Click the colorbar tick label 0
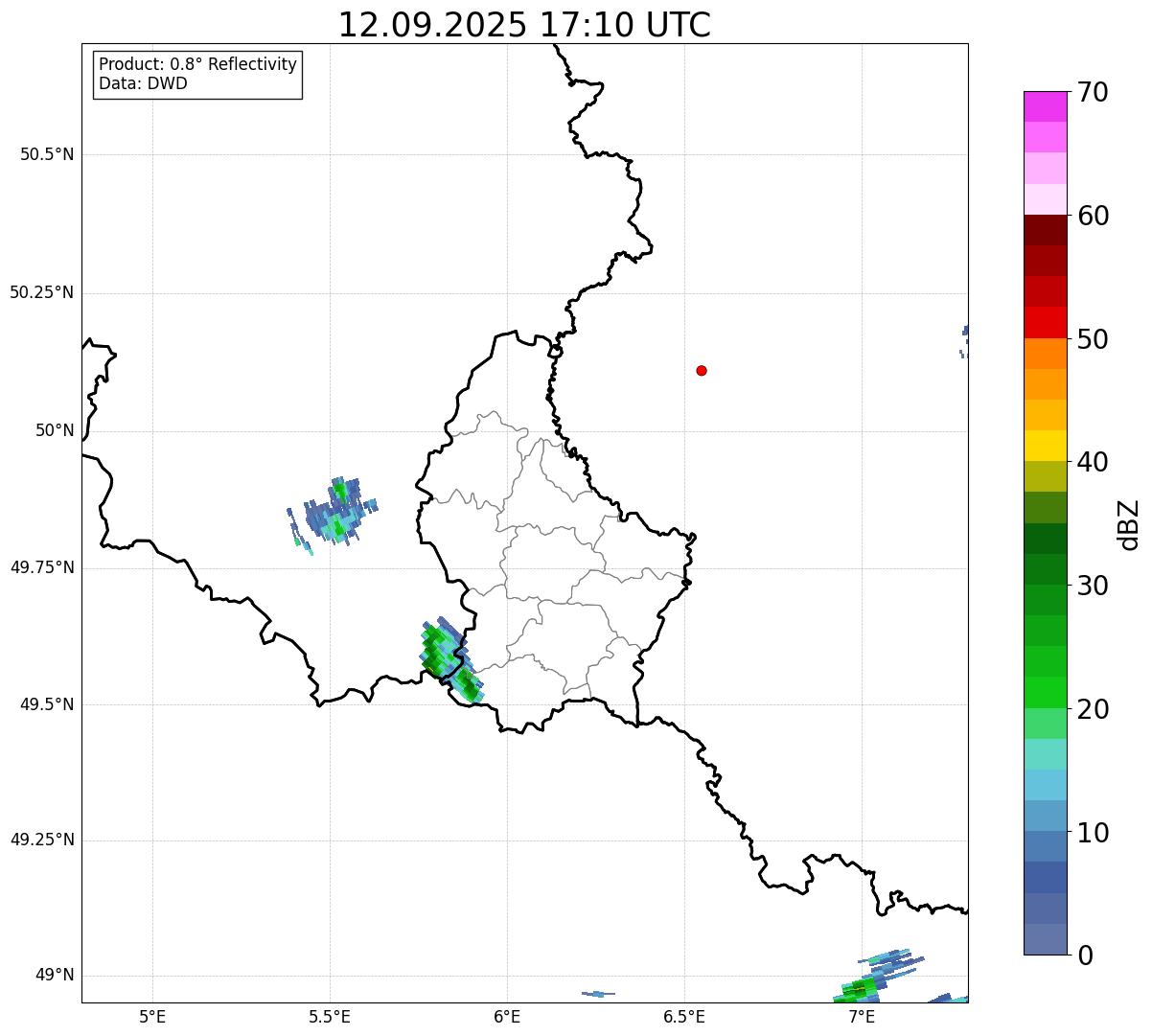Image resolution: width=1152 pixels, height=1036 pixels. (x=1085, y=955)
